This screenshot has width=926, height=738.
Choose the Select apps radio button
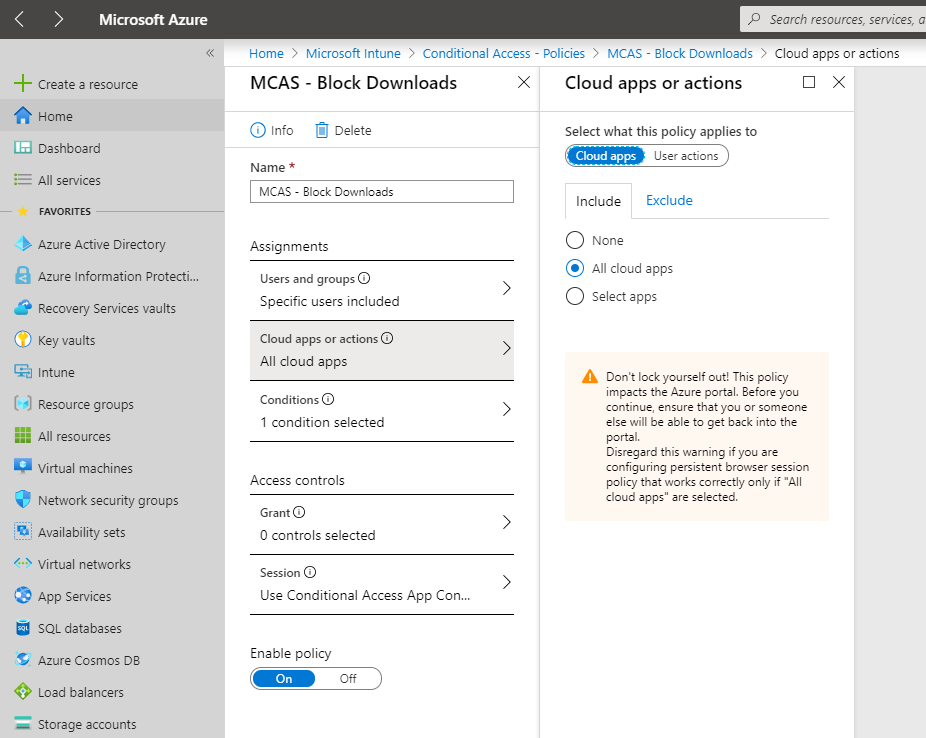575,296
